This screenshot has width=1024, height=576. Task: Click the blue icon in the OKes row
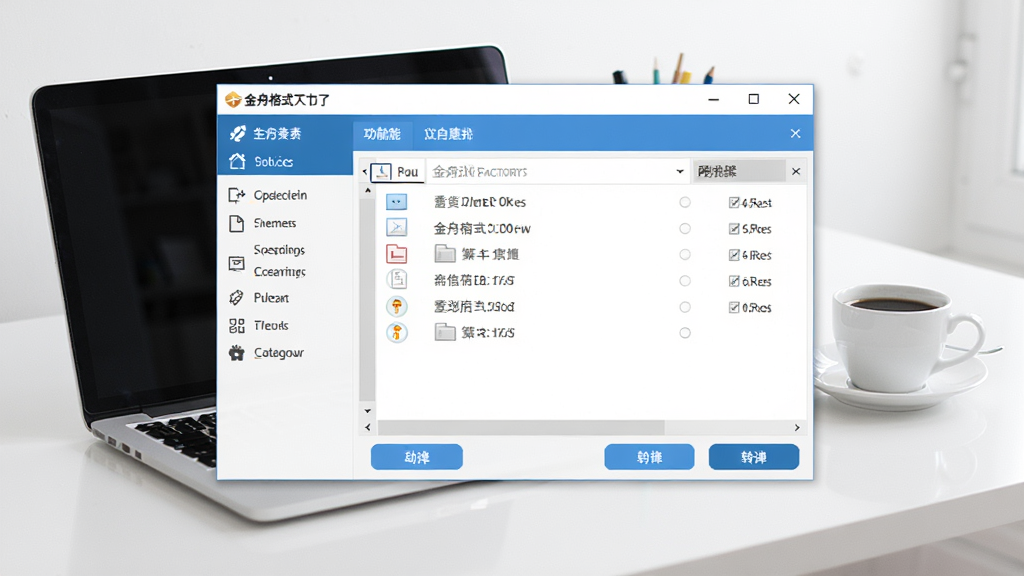(x=396, y=202)
